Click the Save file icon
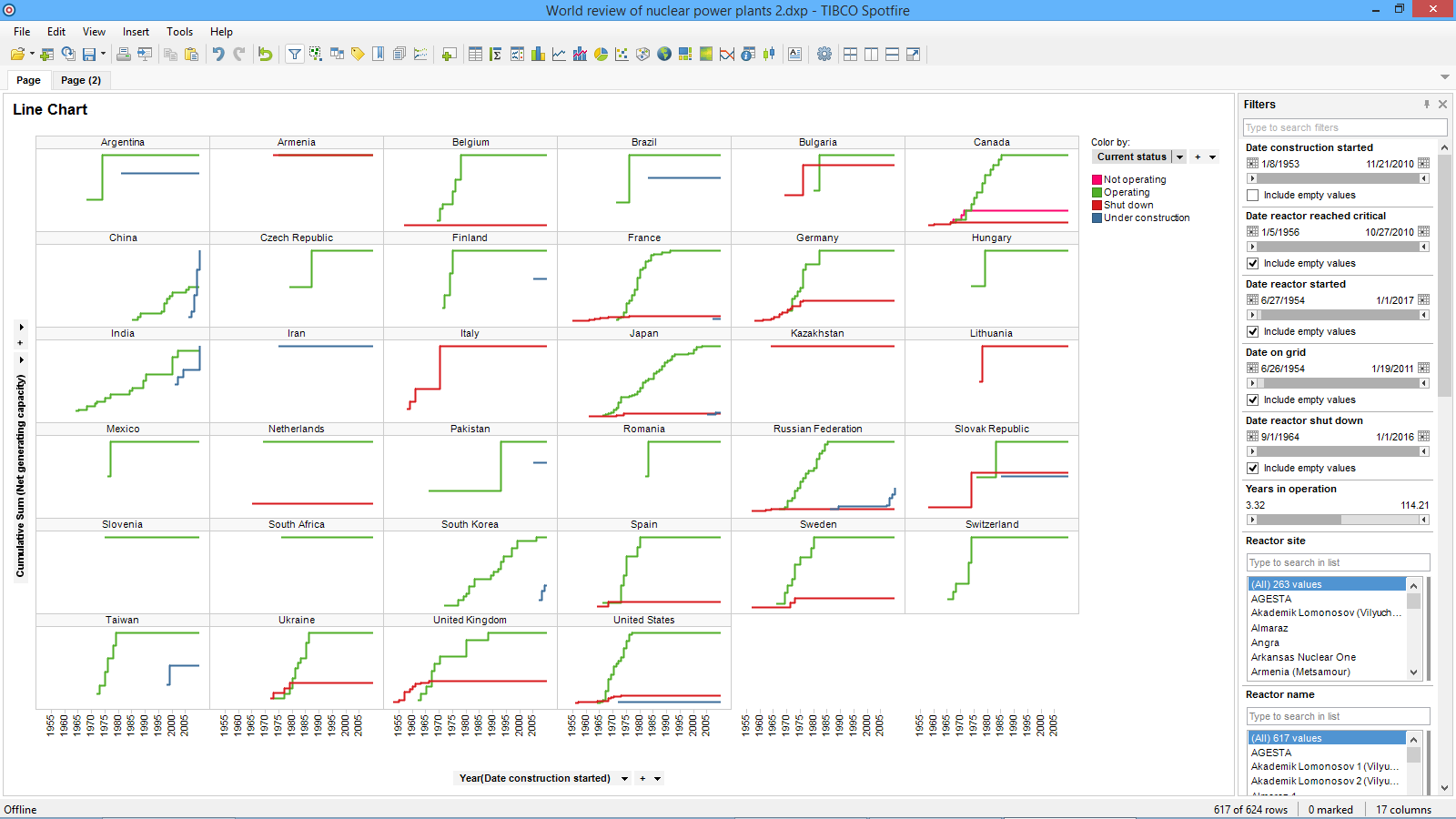Image resolution: width=1456 pixels, height=819 pixels. [89, 55]
